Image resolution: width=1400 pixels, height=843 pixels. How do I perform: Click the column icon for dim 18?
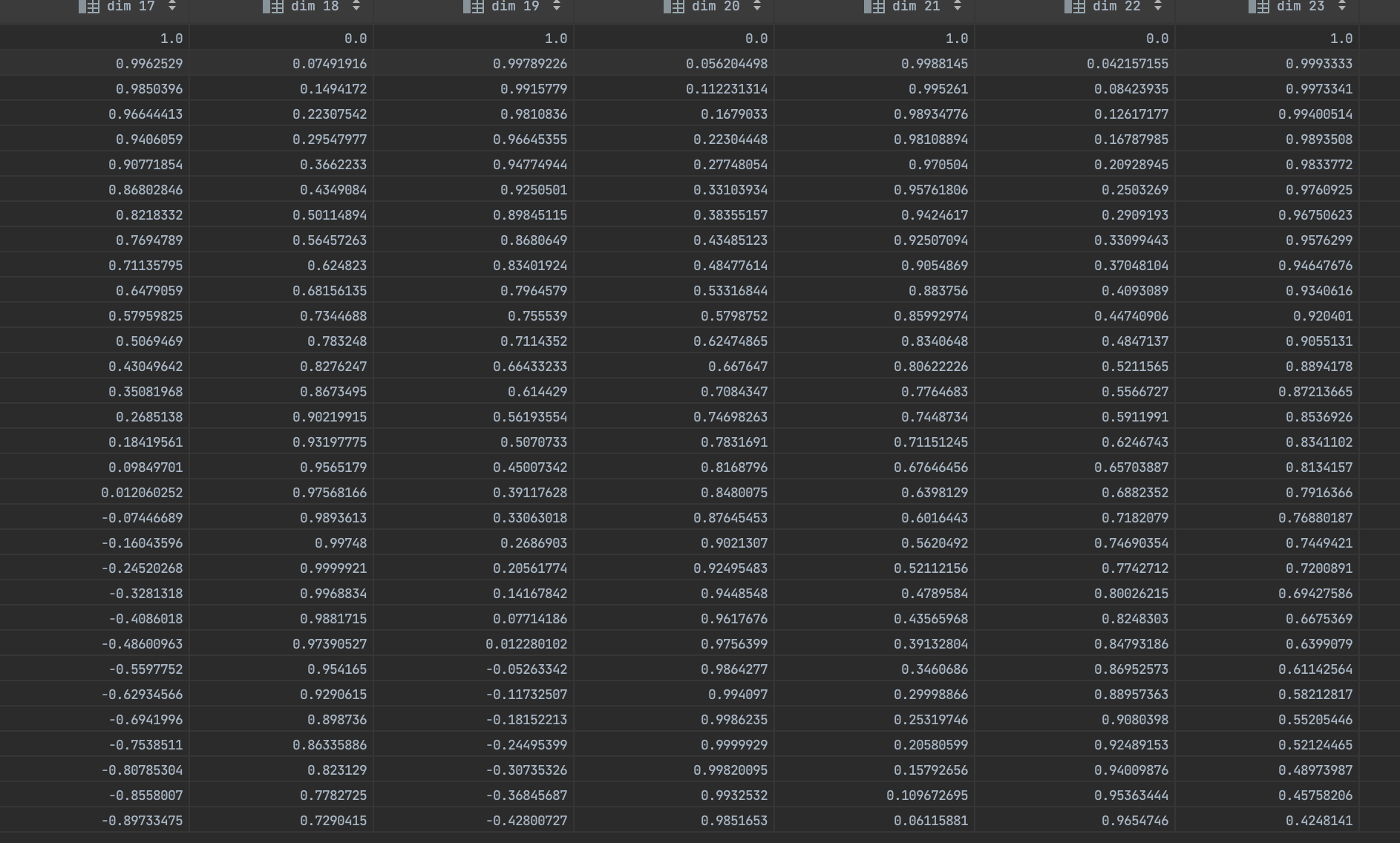273,7
